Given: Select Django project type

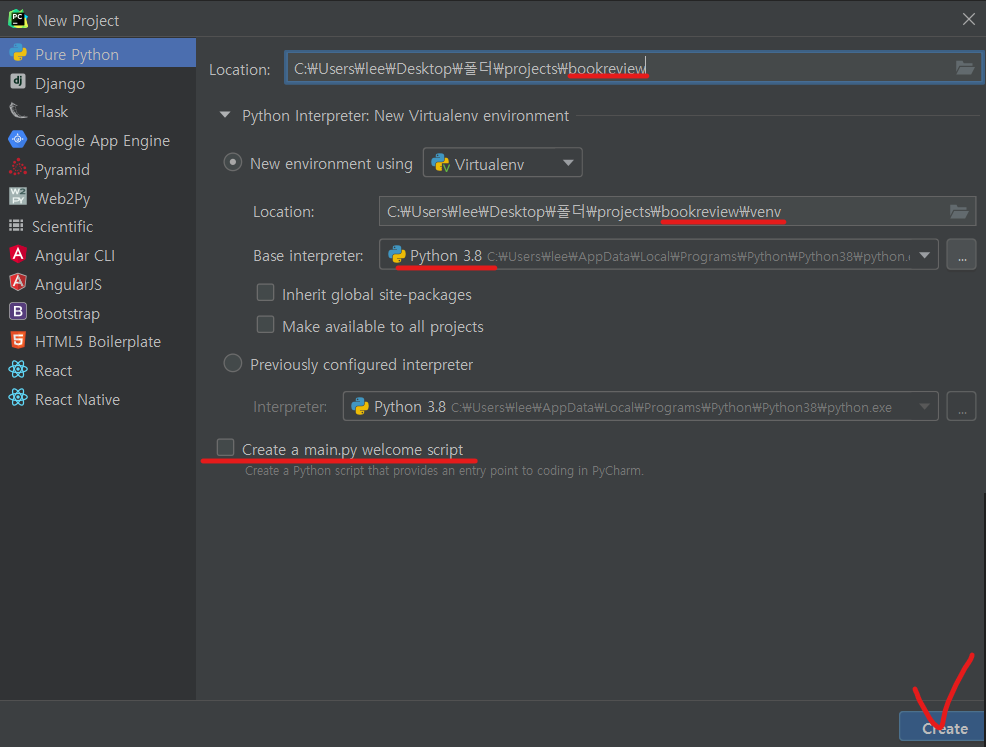Looking at the screenshot, I should 98,83.
